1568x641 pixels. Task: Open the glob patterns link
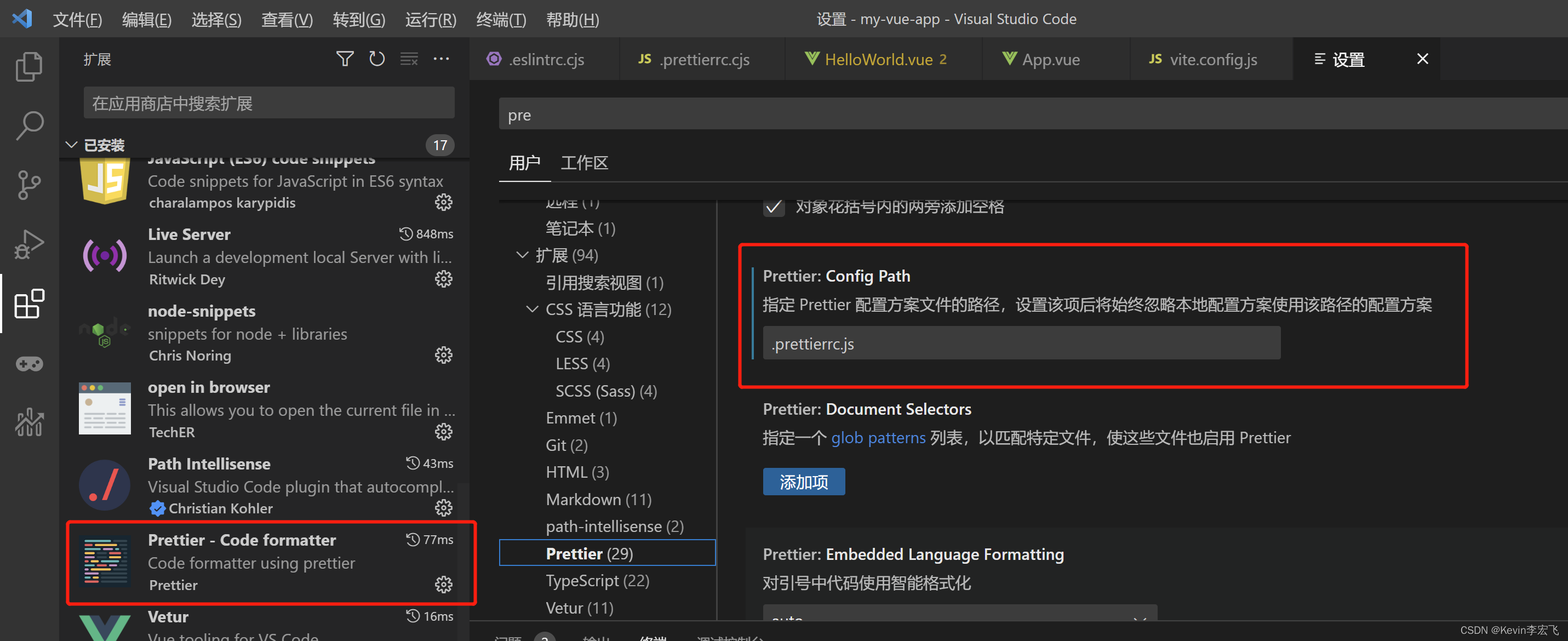pyautogui.click(x=878, y=438)
